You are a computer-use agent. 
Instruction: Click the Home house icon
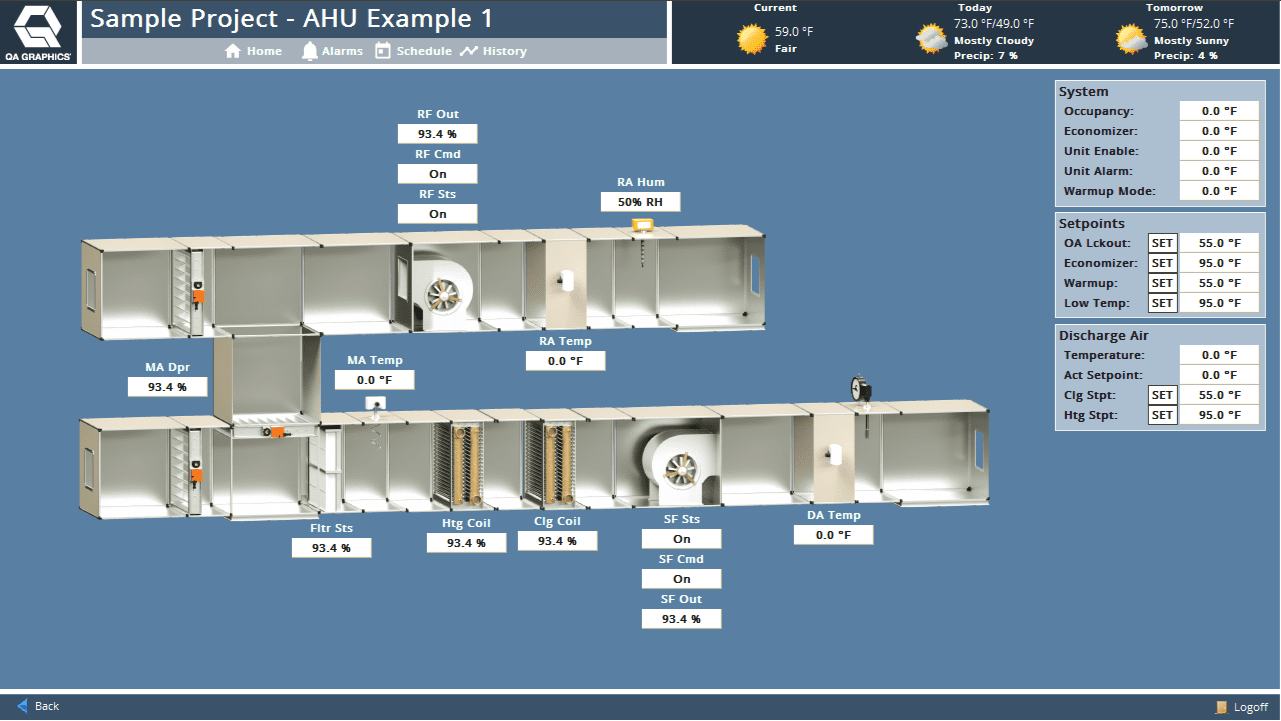pyautogui.click(x=233, y=51)
